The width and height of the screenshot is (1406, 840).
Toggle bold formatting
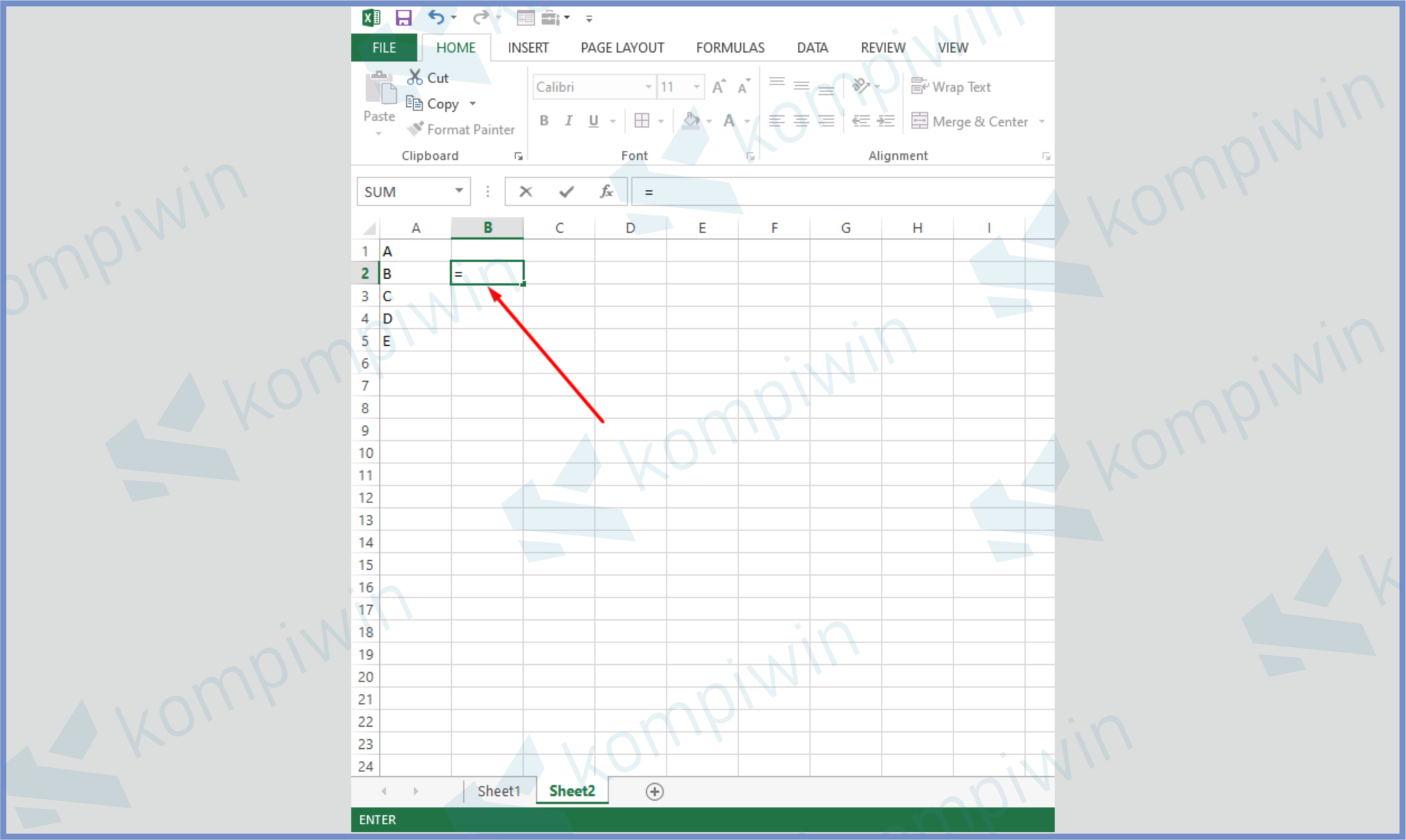click(544, 121)
